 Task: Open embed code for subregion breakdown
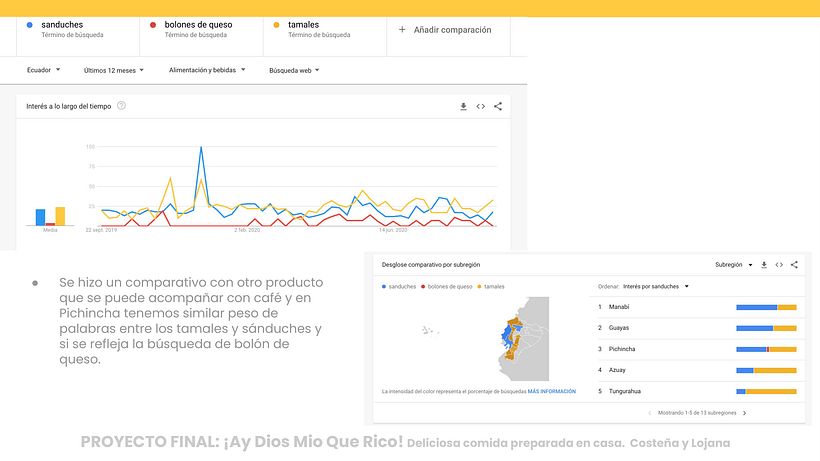point(779,265)
